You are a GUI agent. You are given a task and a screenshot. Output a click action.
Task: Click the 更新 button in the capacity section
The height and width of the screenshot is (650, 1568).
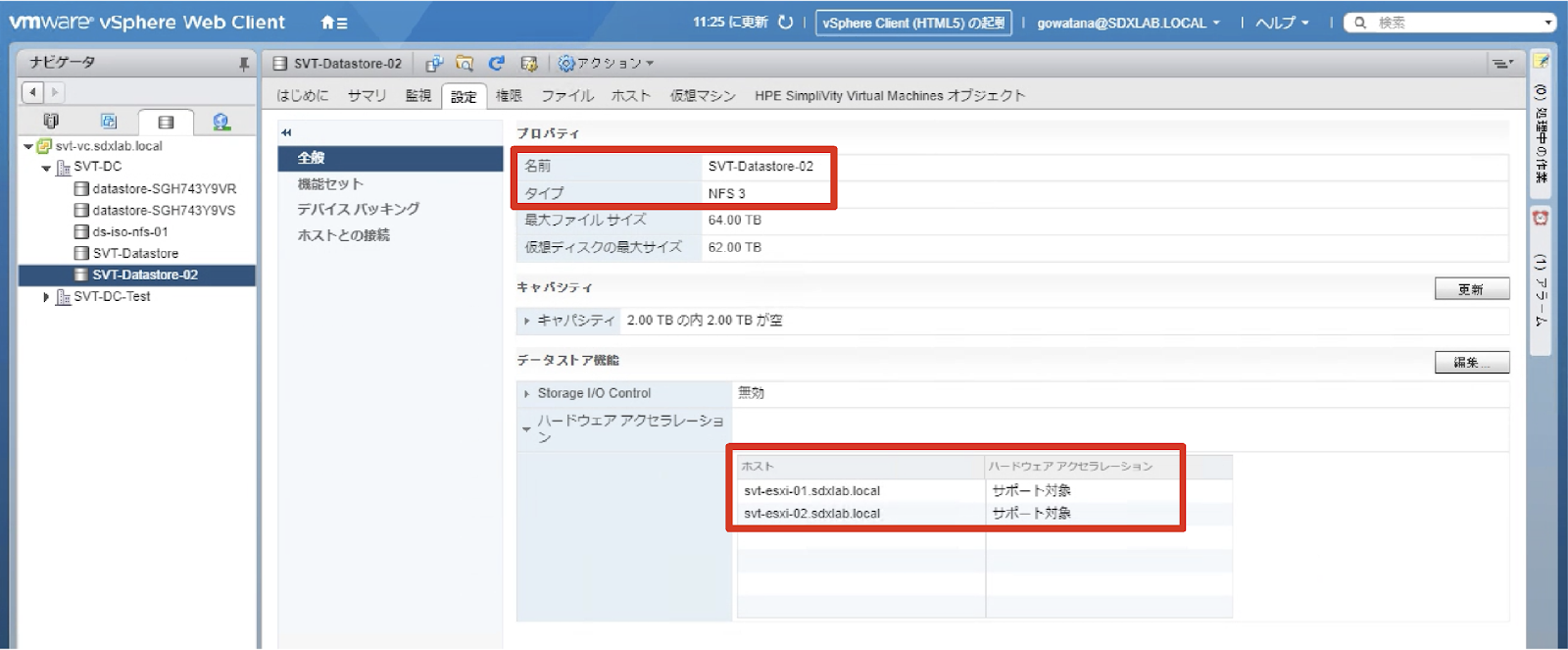1472,289
